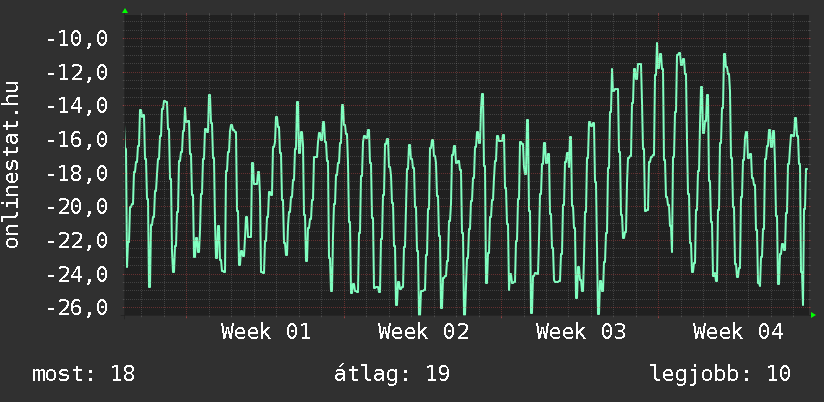Select the Week 02 axis label
Screen dimensions: 824x402
(423, 332)
